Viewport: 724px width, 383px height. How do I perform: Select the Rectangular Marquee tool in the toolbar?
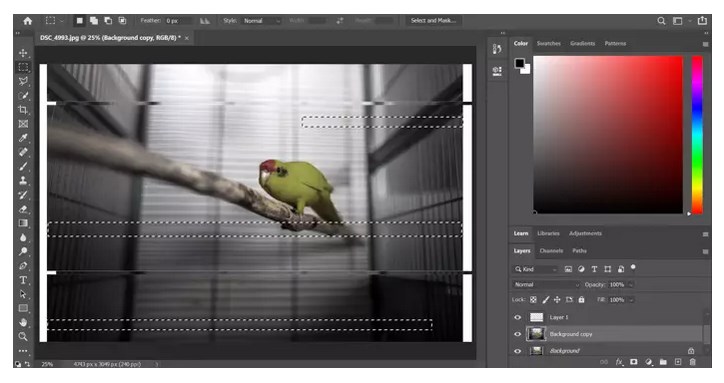tap(23, 67)
